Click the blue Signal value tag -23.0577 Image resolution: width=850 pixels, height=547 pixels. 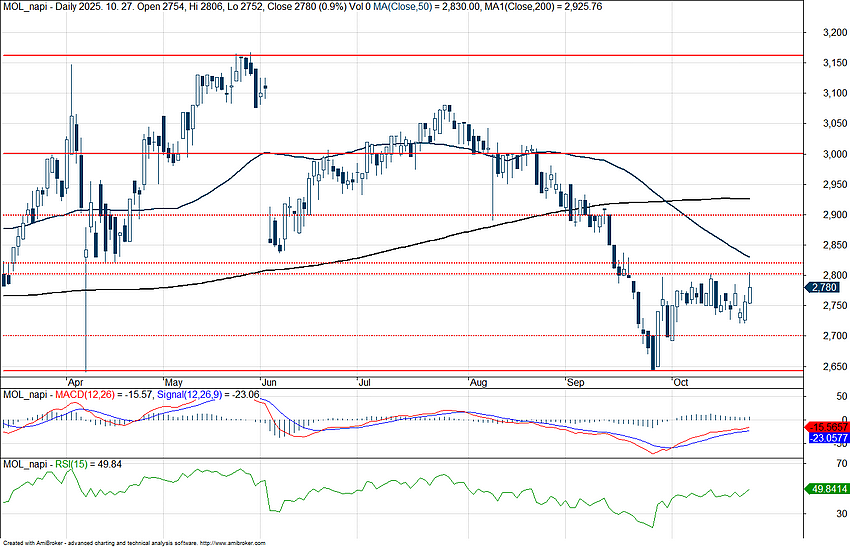[x=826, y=438]
